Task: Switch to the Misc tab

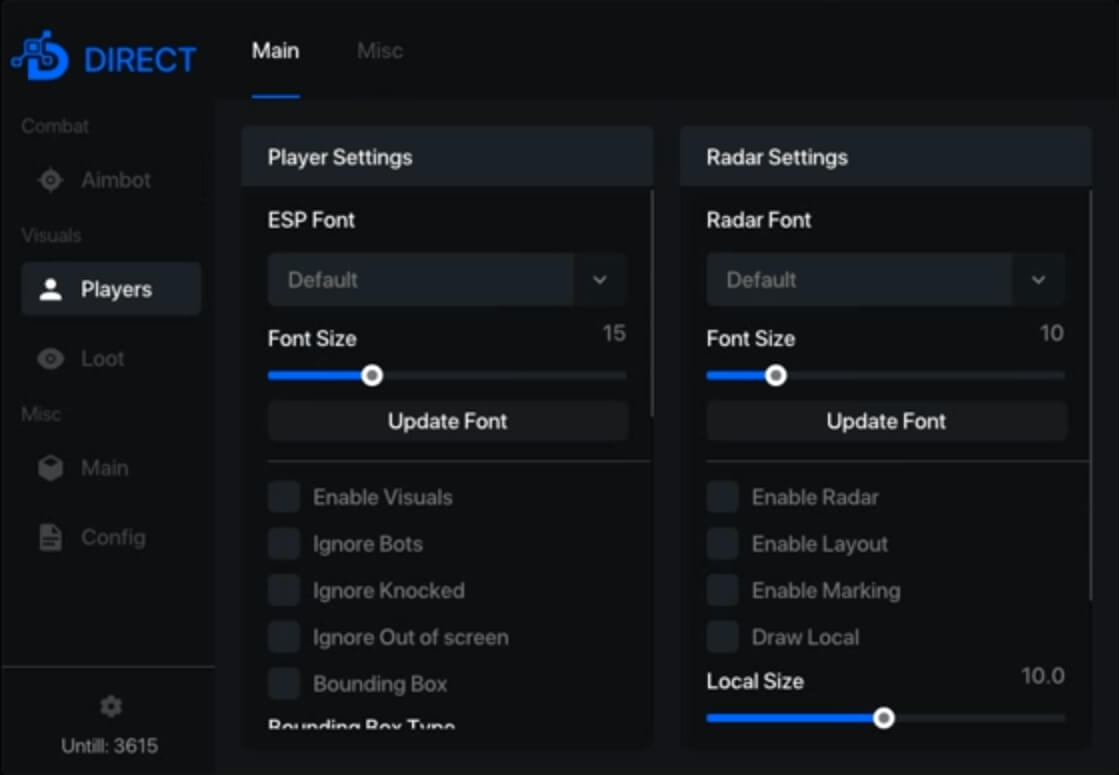Action: click(x=380, y=51)
